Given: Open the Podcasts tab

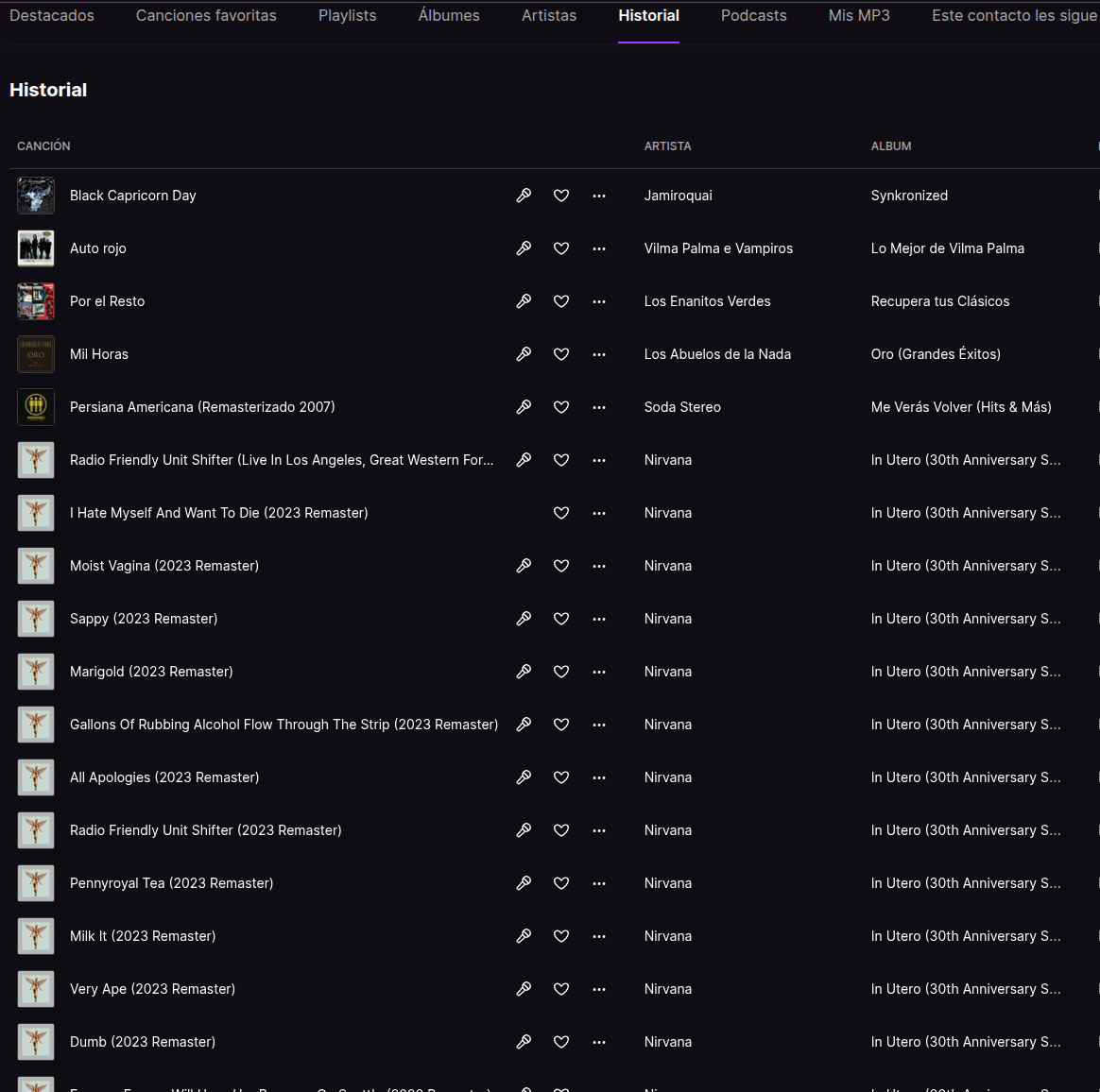Looking at the screenshot, I should (753, 15).
